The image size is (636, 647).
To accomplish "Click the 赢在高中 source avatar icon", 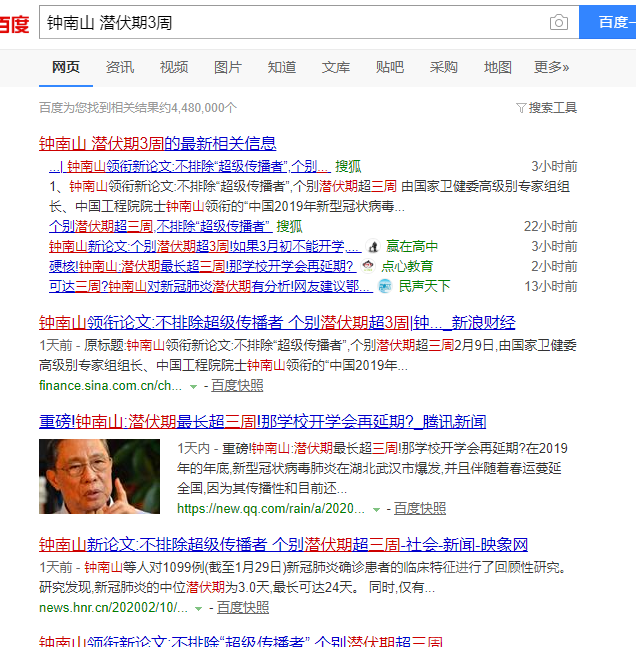I will (x=374, y=247).
